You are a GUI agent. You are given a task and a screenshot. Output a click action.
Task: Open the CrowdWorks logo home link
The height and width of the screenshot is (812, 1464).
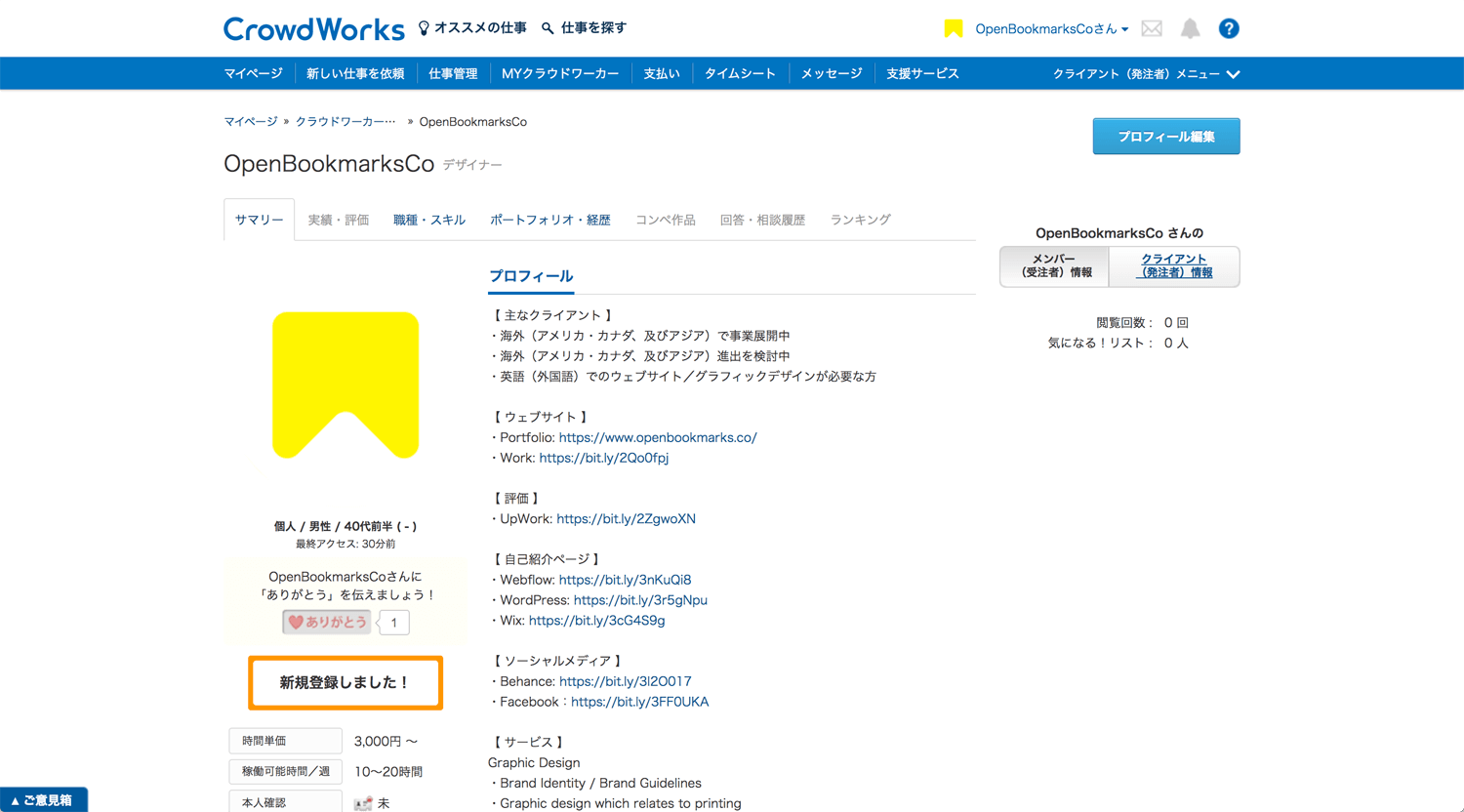[x=313, y=28]
